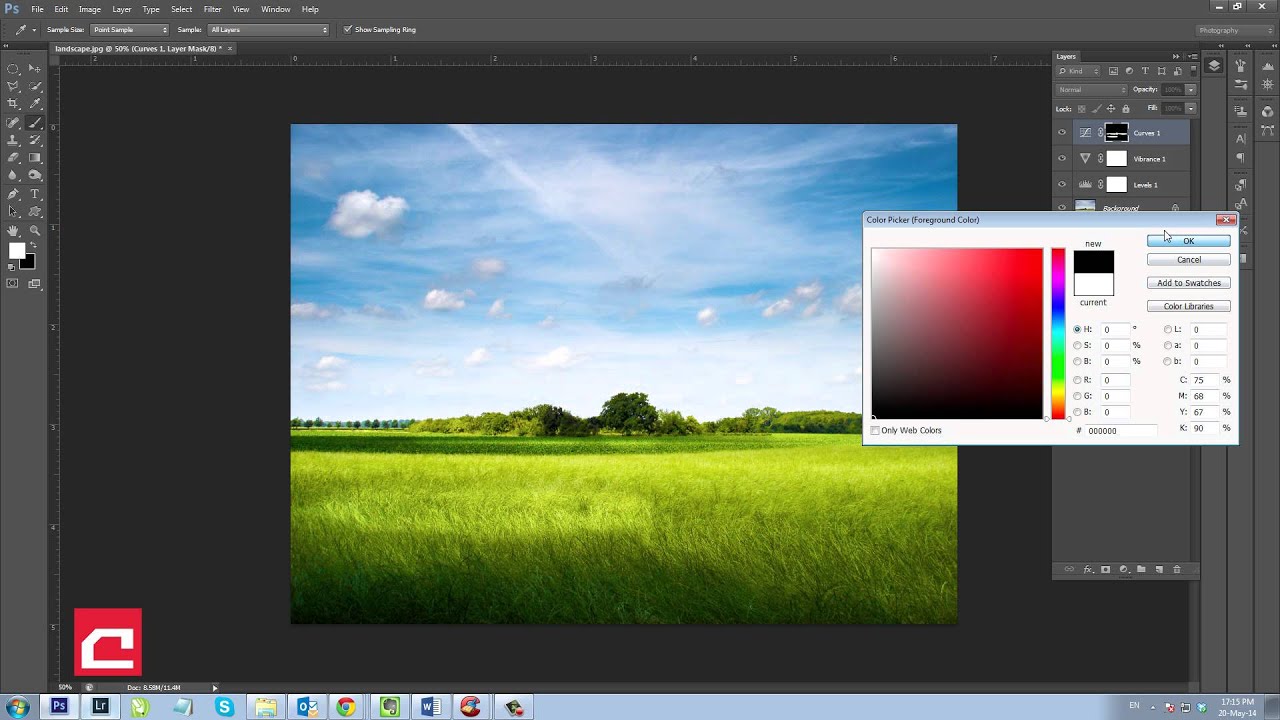Select the Brush tool in toolbar
Screen dimensions: 1280x720
pos(35,122)
